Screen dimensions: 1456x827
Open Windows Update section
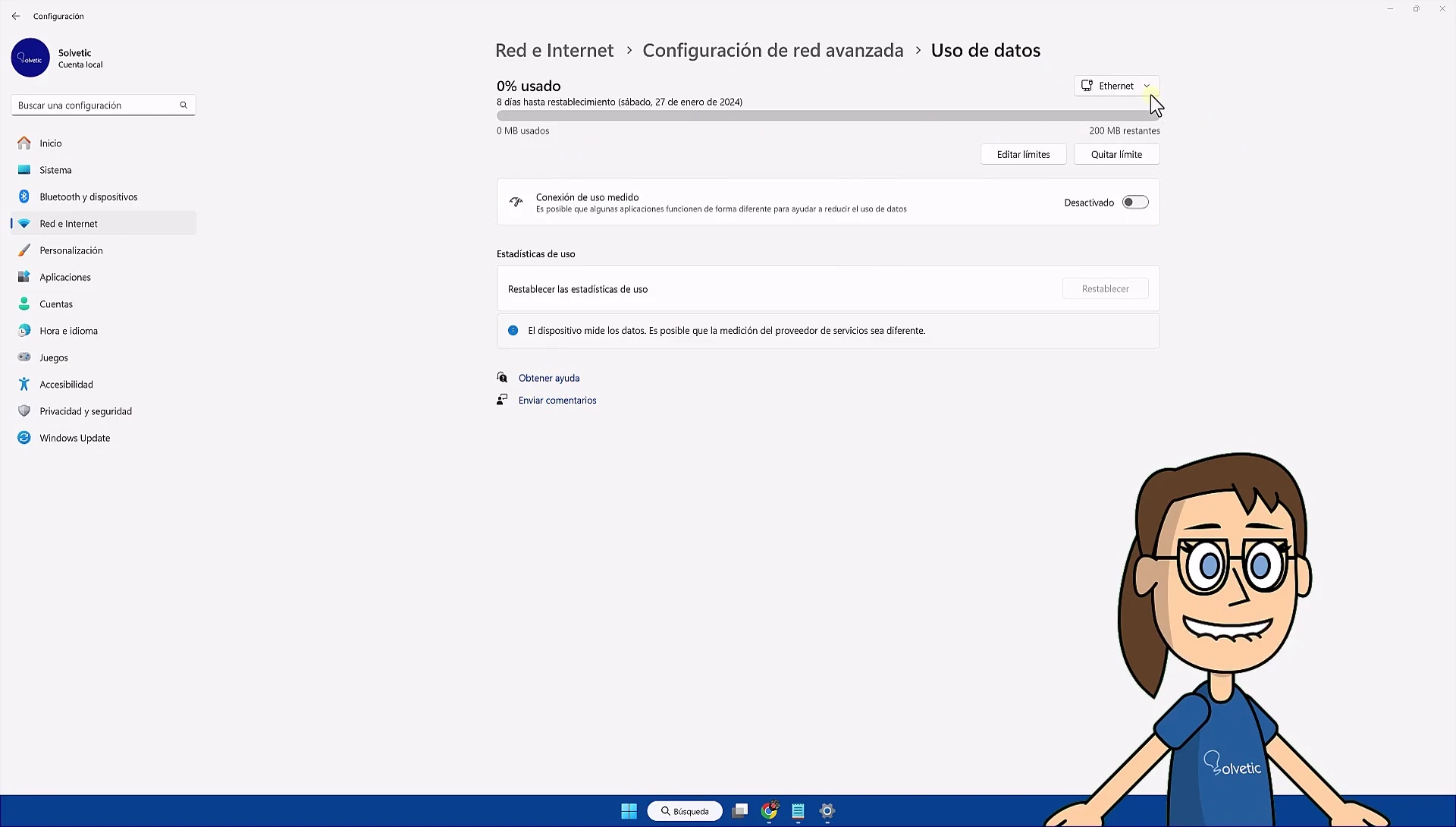103,438
